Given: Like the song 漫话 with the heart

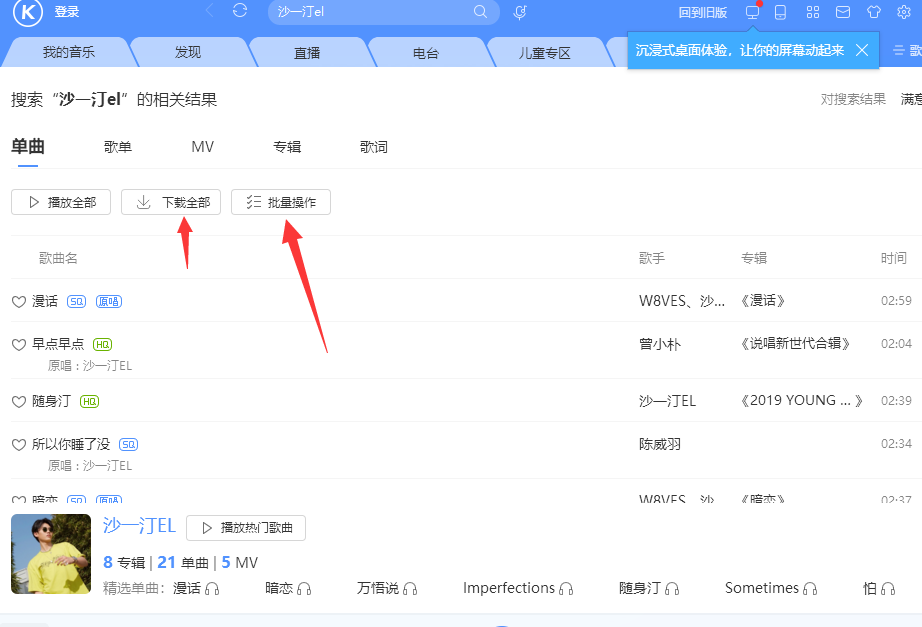Looking at the screenshot, I should tap(18, 301).
